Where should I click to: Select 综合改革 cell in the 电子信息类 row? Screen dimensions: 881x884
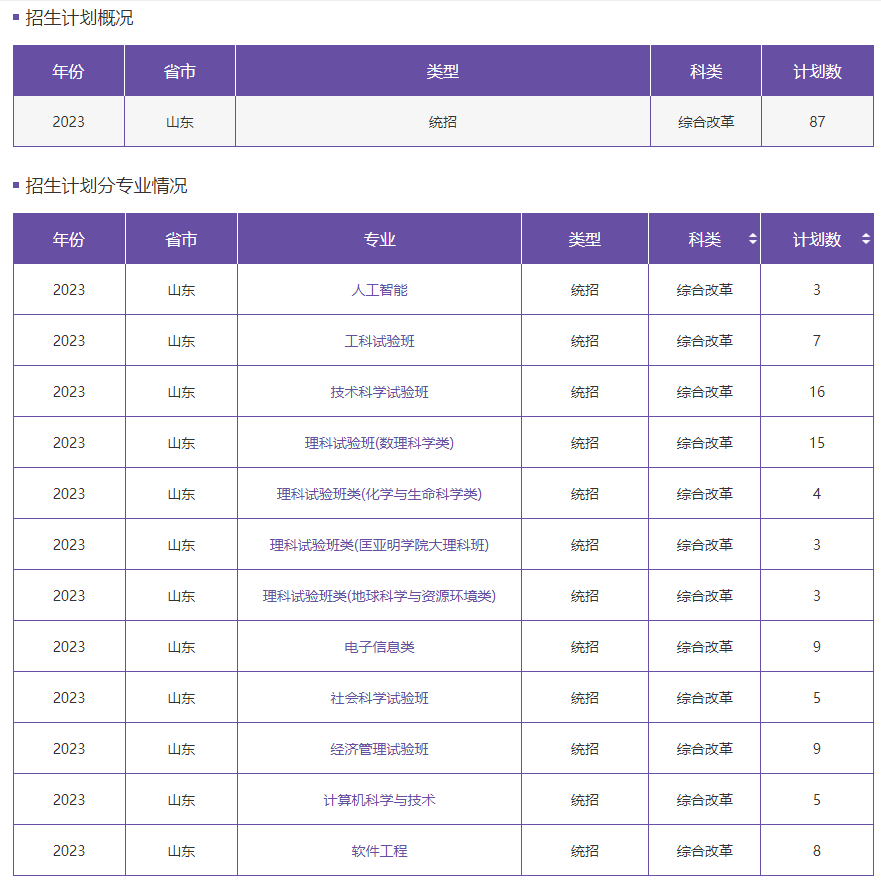click(x=705, y=647)
